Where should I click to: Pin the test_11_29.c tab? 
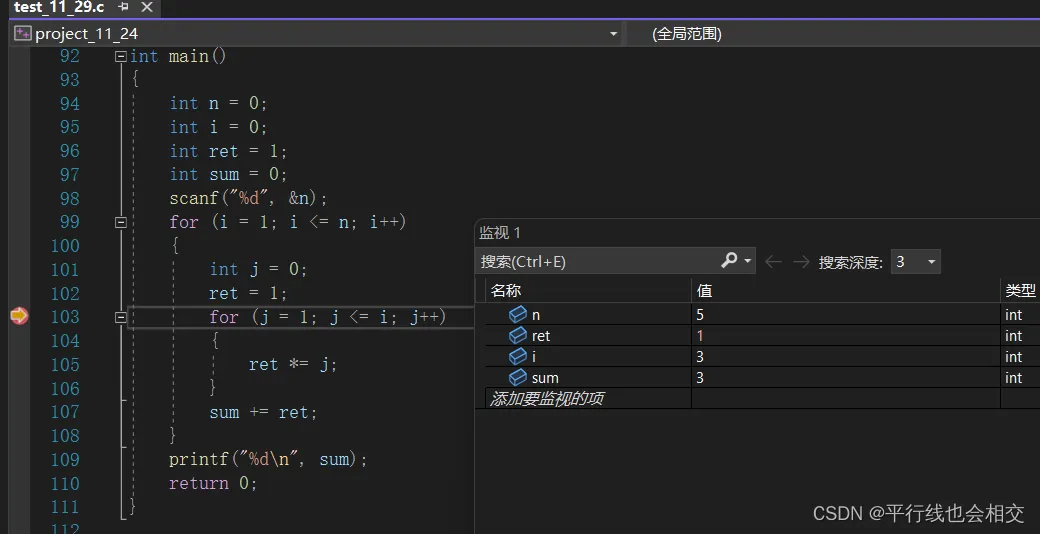(x=123, y=7)
